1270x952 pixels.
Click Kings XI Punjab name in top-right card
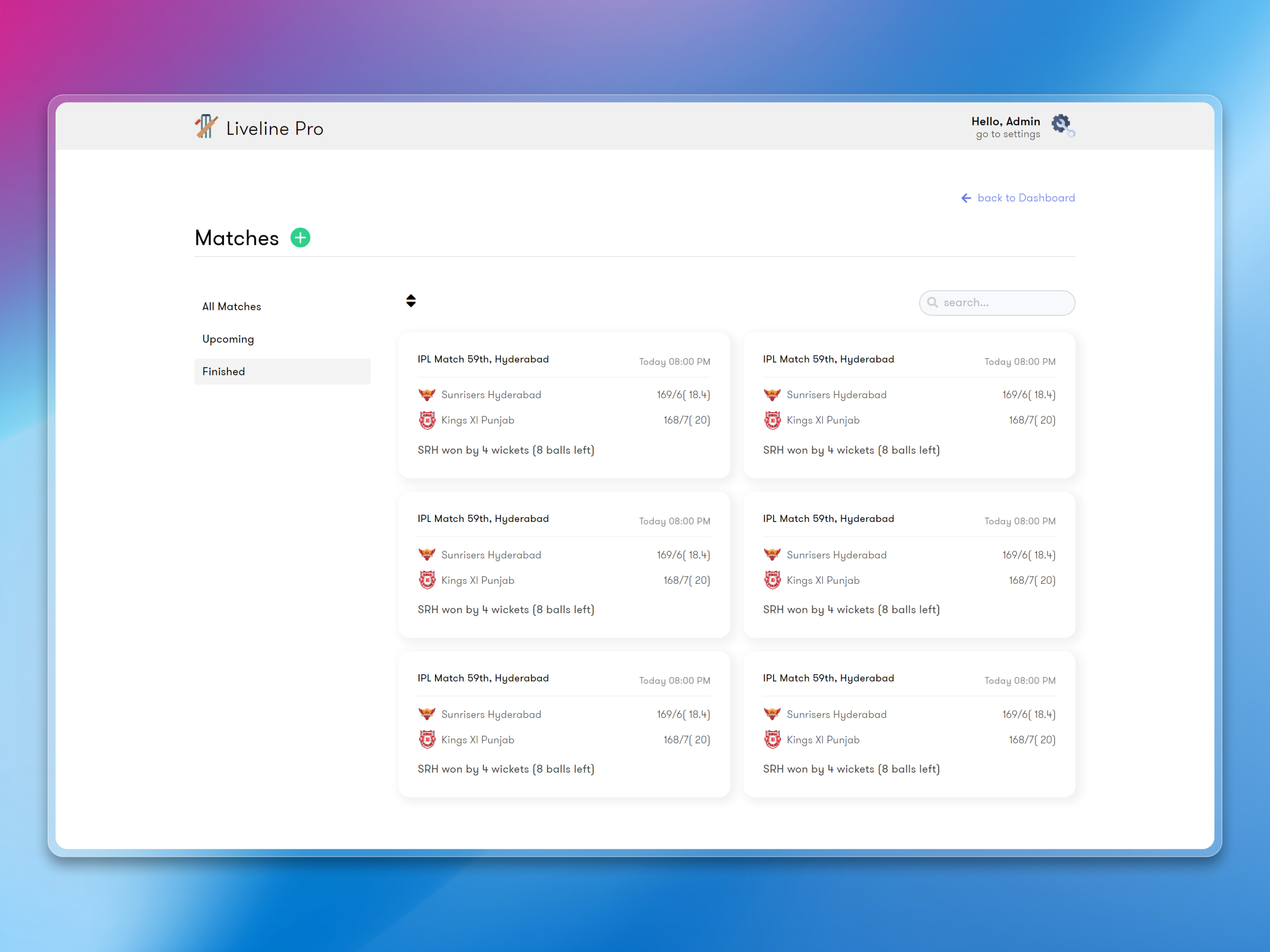[823, 420]
